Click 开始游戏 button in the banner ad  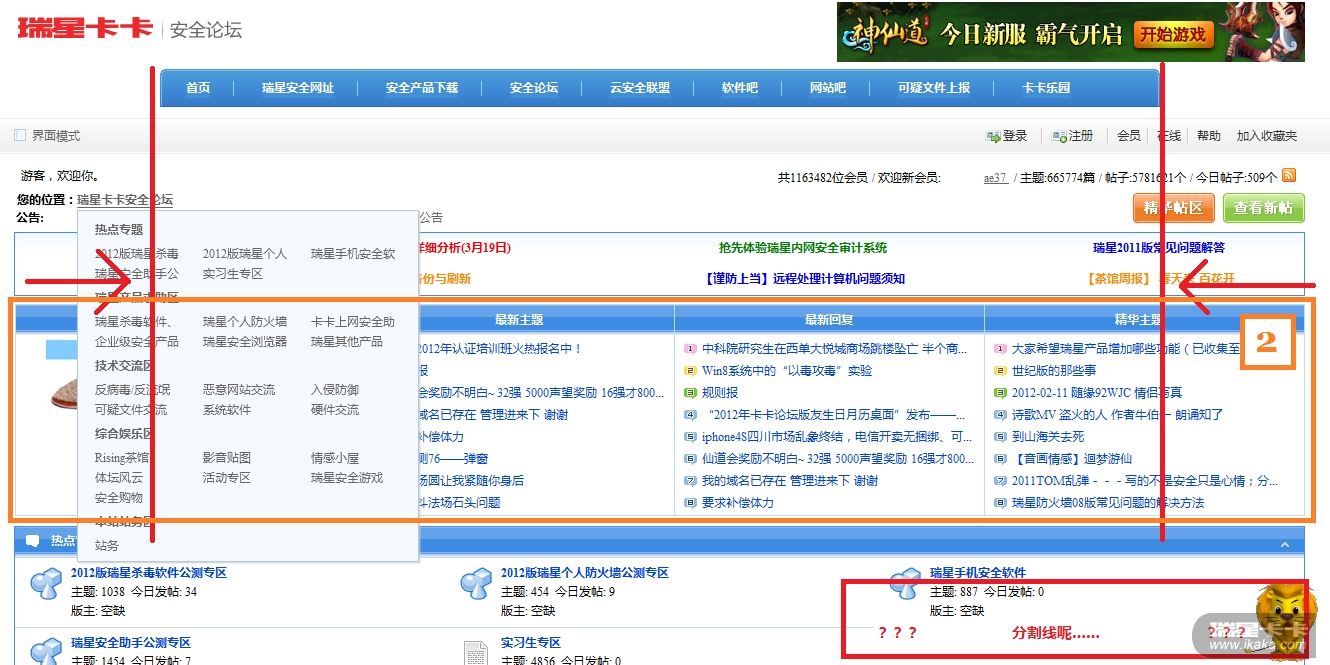point(1174,35)
